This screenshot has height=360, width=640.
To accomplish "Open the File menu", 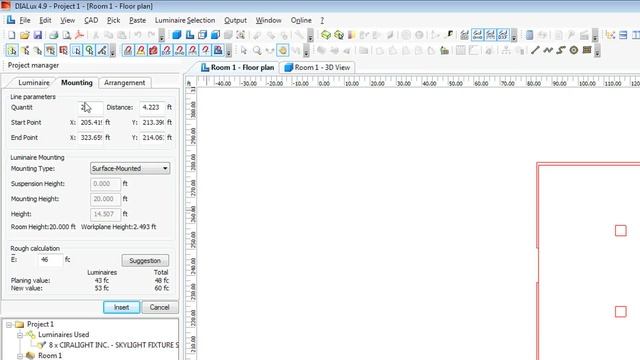I will coord(25,20).
